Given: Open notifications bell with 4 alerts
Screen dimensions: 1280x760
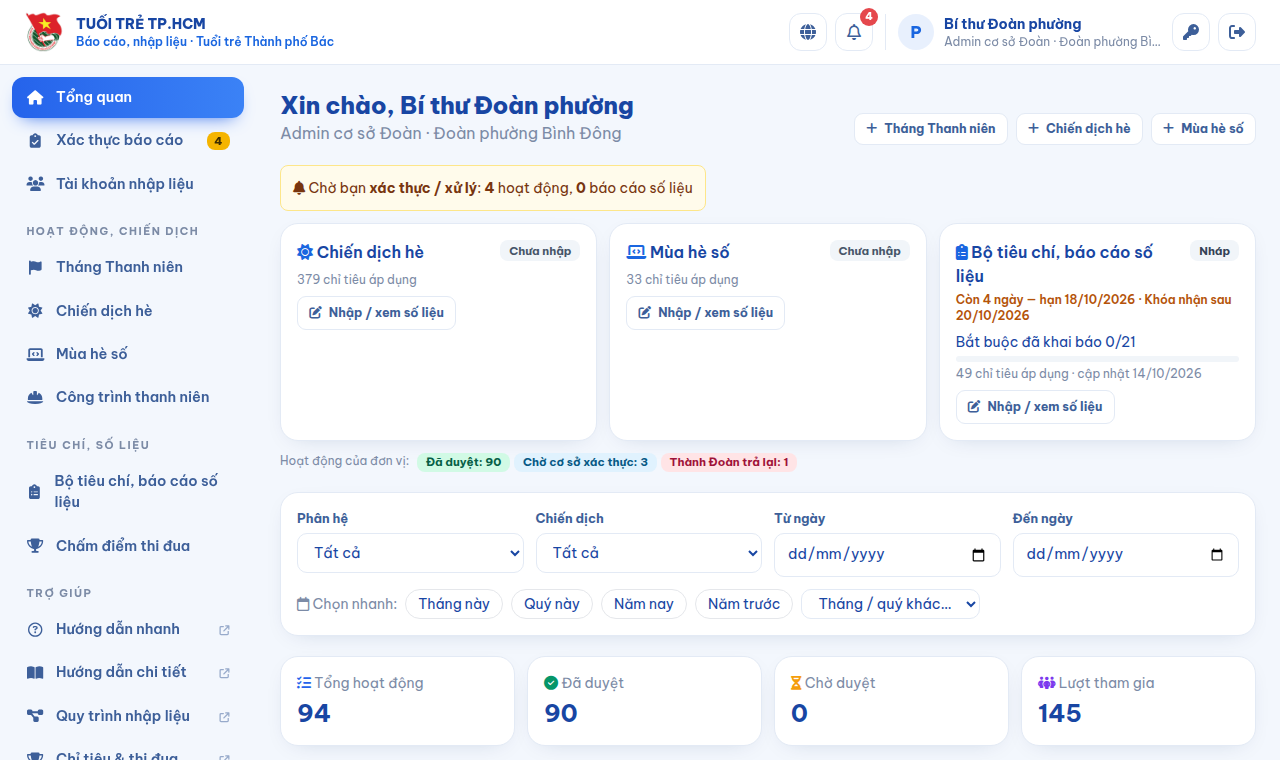Looking at the screenshot, I should pos(854,32).
